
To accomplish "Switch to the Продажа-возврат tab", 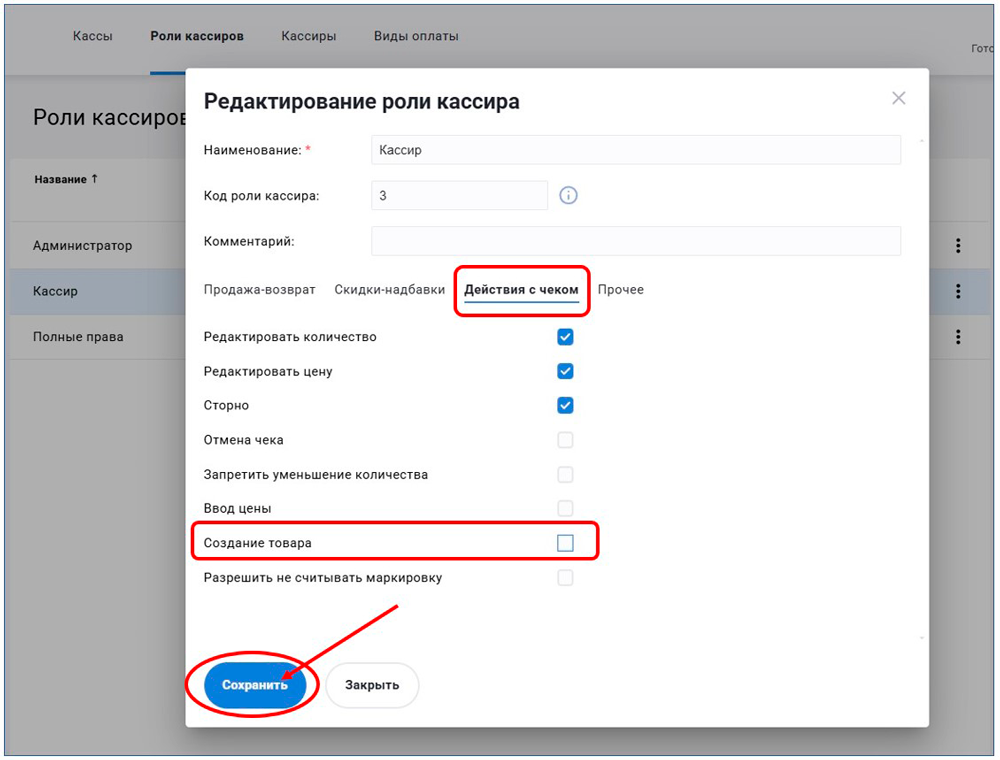I will click(x=259, y=290).
